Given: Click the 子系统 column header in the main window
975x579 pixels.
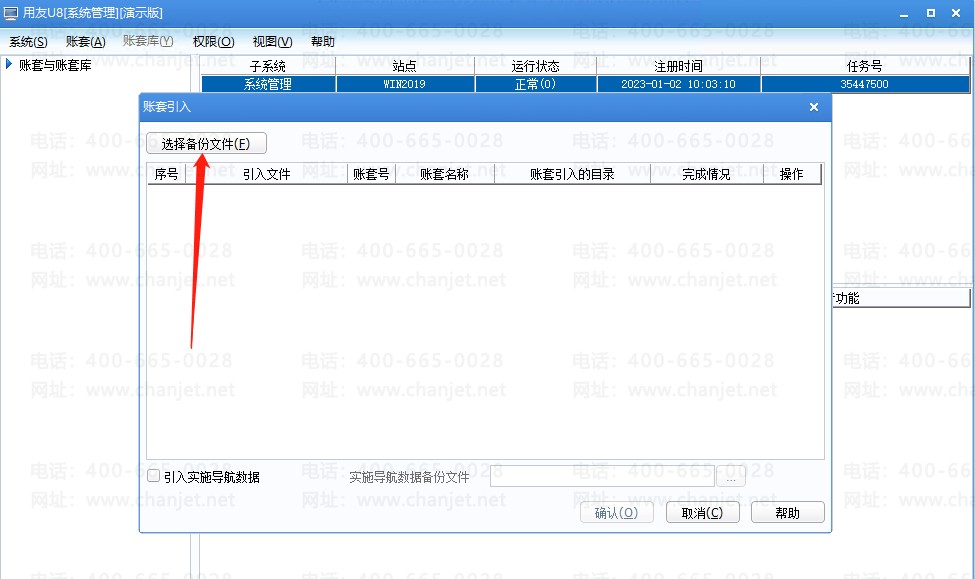Looking at the screenshot, I should pyautogui.click(x=268, y=66).
